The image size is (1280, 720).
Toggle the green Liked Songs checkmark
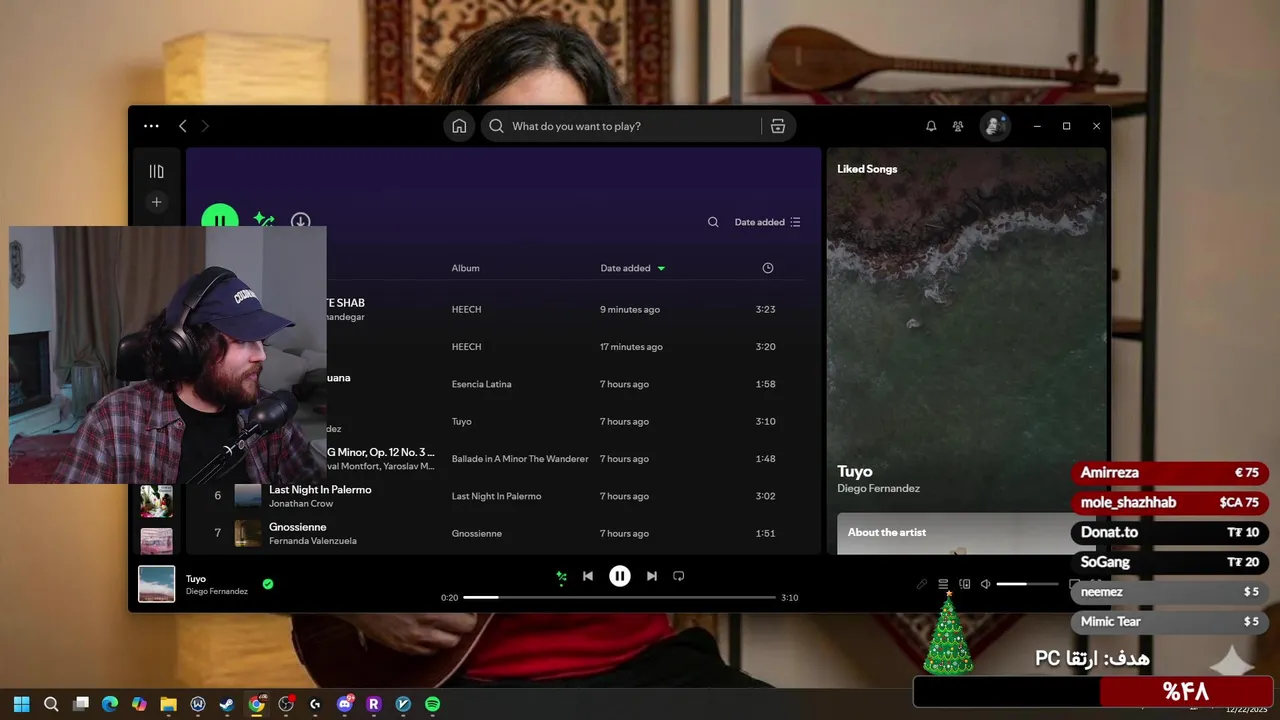coord(268,584)
